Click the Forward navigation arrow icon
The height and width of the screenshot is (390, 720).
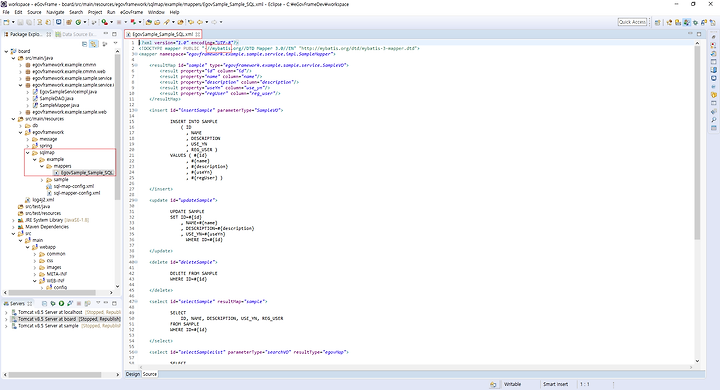[x=214, y=22]
